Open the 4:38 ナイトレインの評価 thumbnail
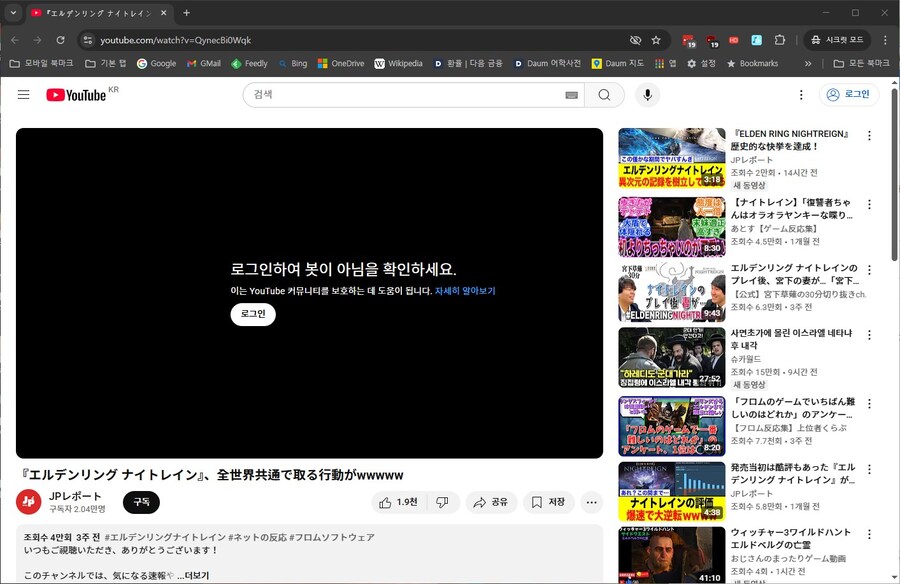Image resolution: width=900 pixels, height=584 pixels. point(672,492)
